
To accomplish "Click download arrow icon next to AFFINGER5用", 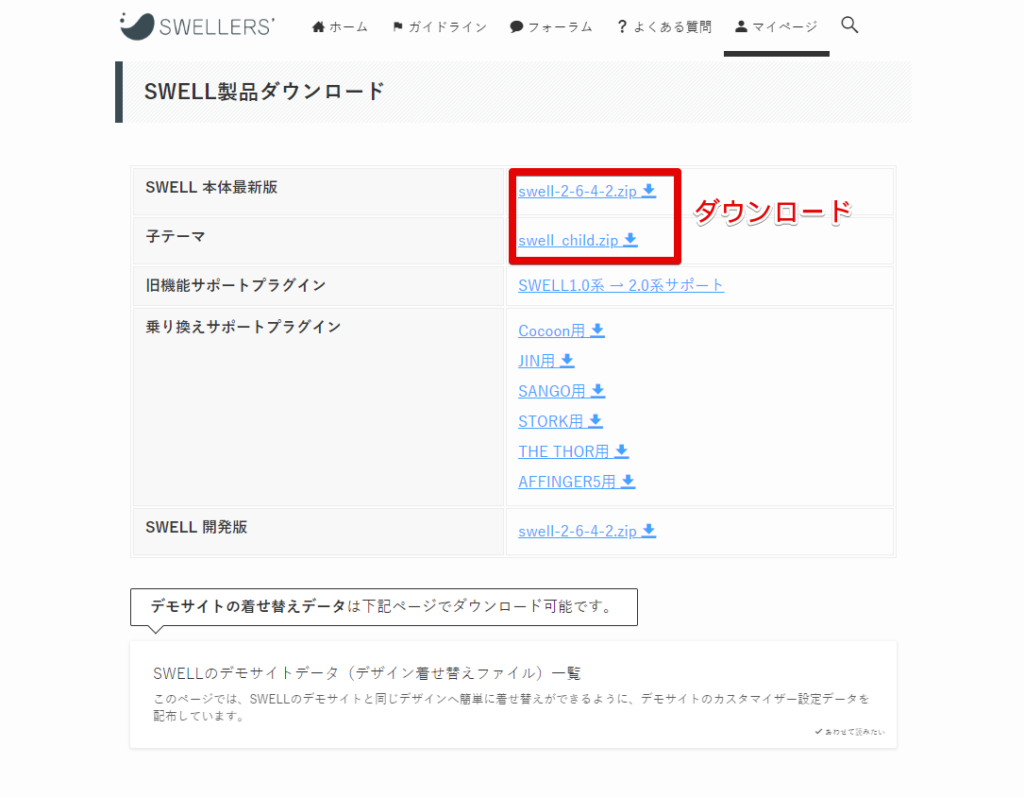I will coord(628,481).
